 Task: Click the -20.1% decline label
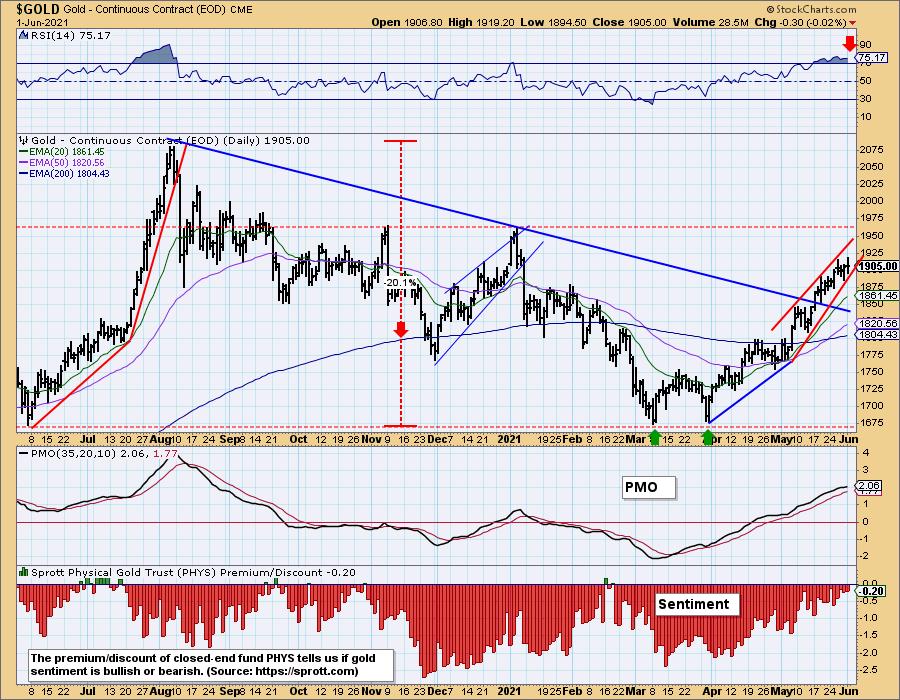click(400, 283)
